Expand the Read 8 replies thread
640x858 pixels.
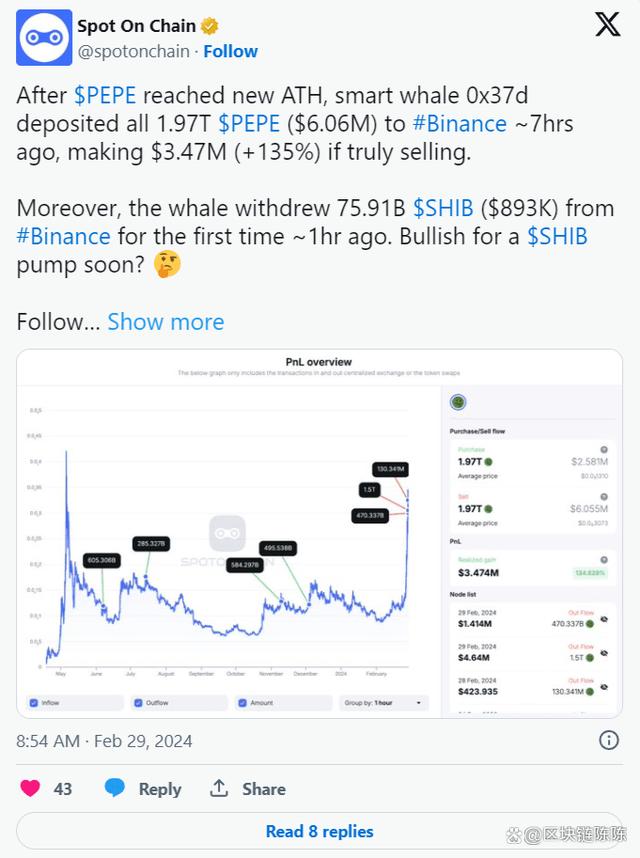click(x=319, y=831)
